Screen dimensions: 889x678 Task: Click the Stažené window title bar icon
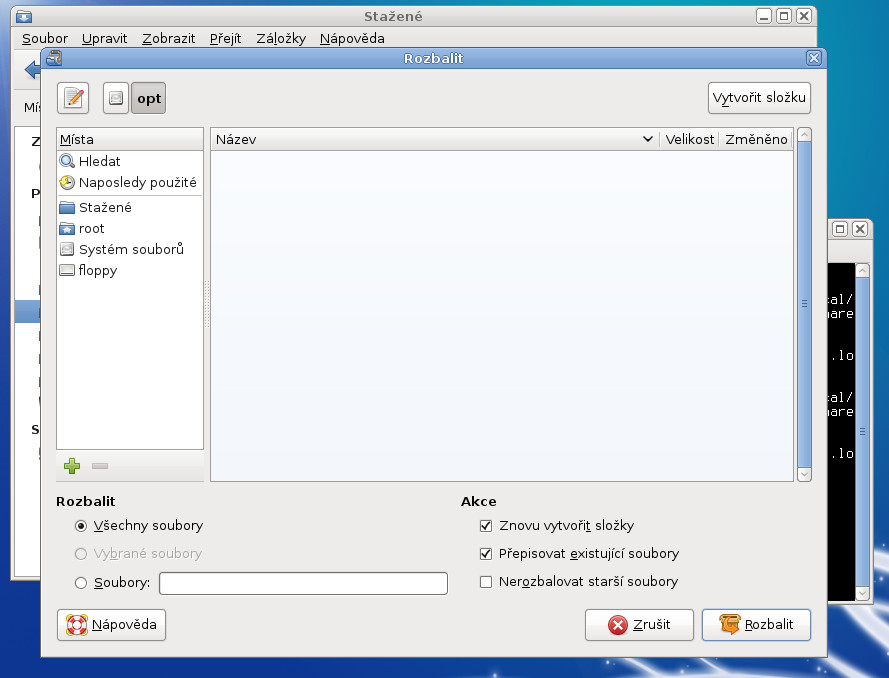[24, 16]
